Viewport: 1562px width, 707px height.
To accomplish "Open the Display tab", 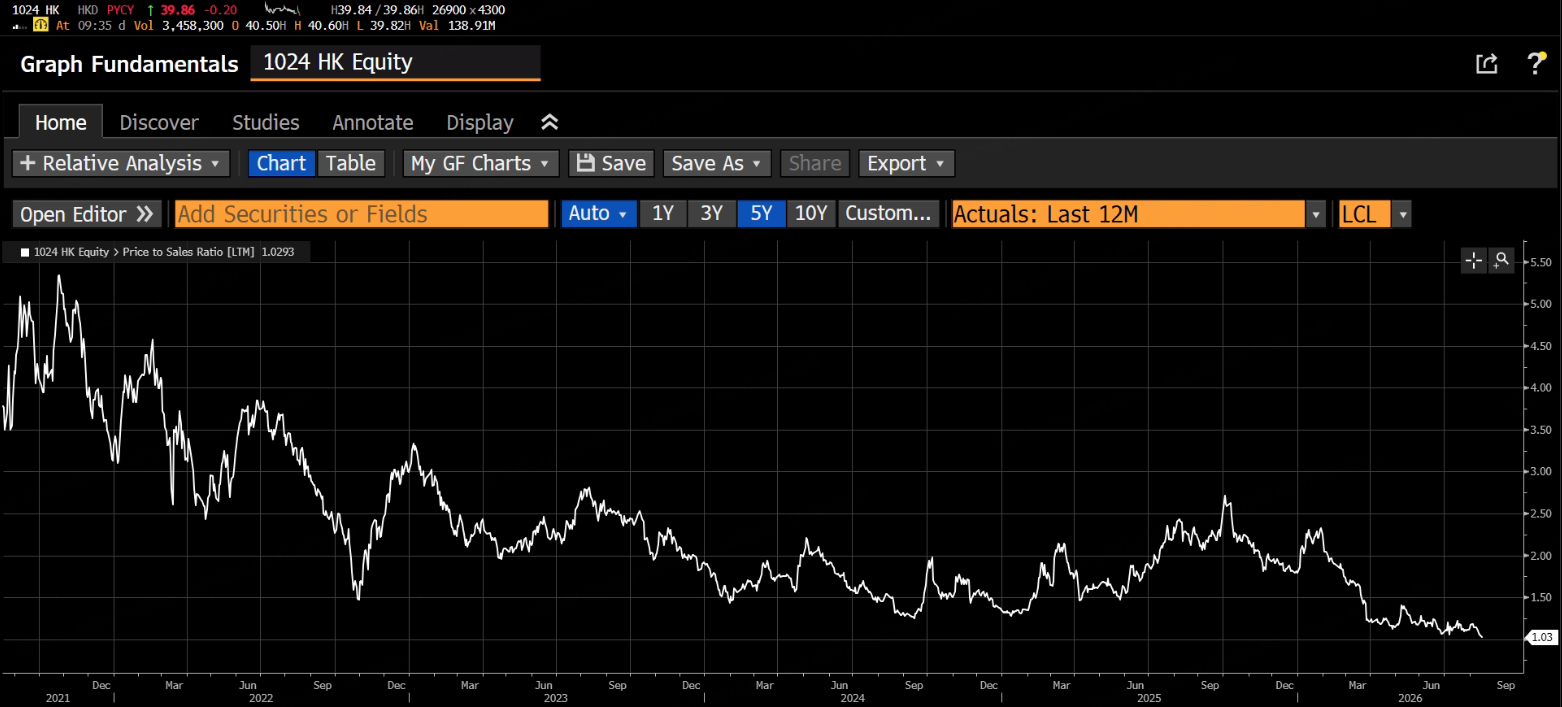I will point(480,122).
